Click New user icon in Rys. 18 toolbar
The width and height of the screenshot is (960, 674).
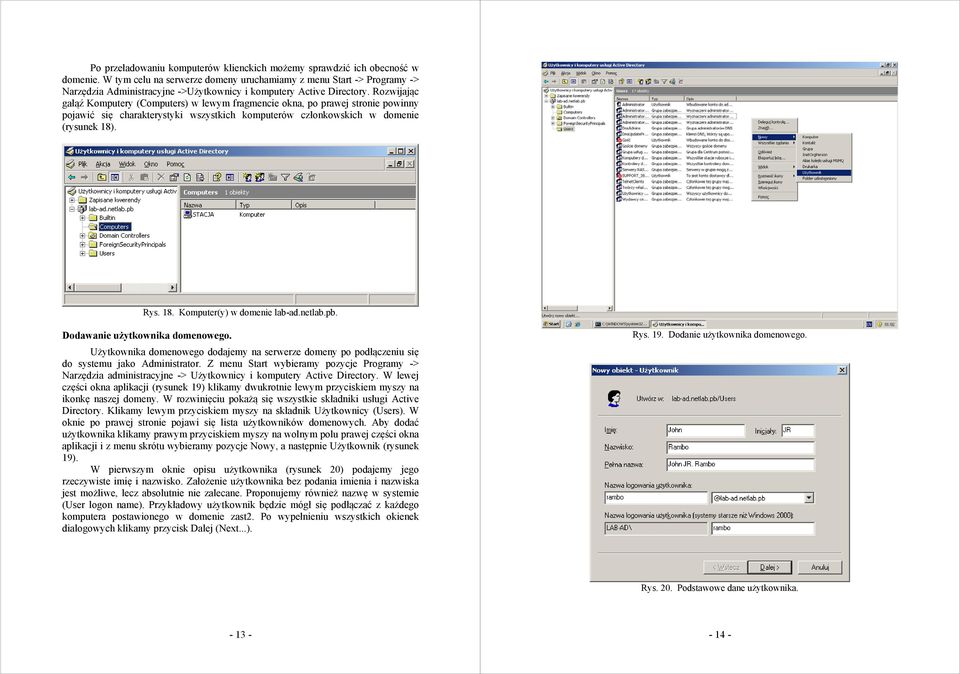click(x=247, y=178)
